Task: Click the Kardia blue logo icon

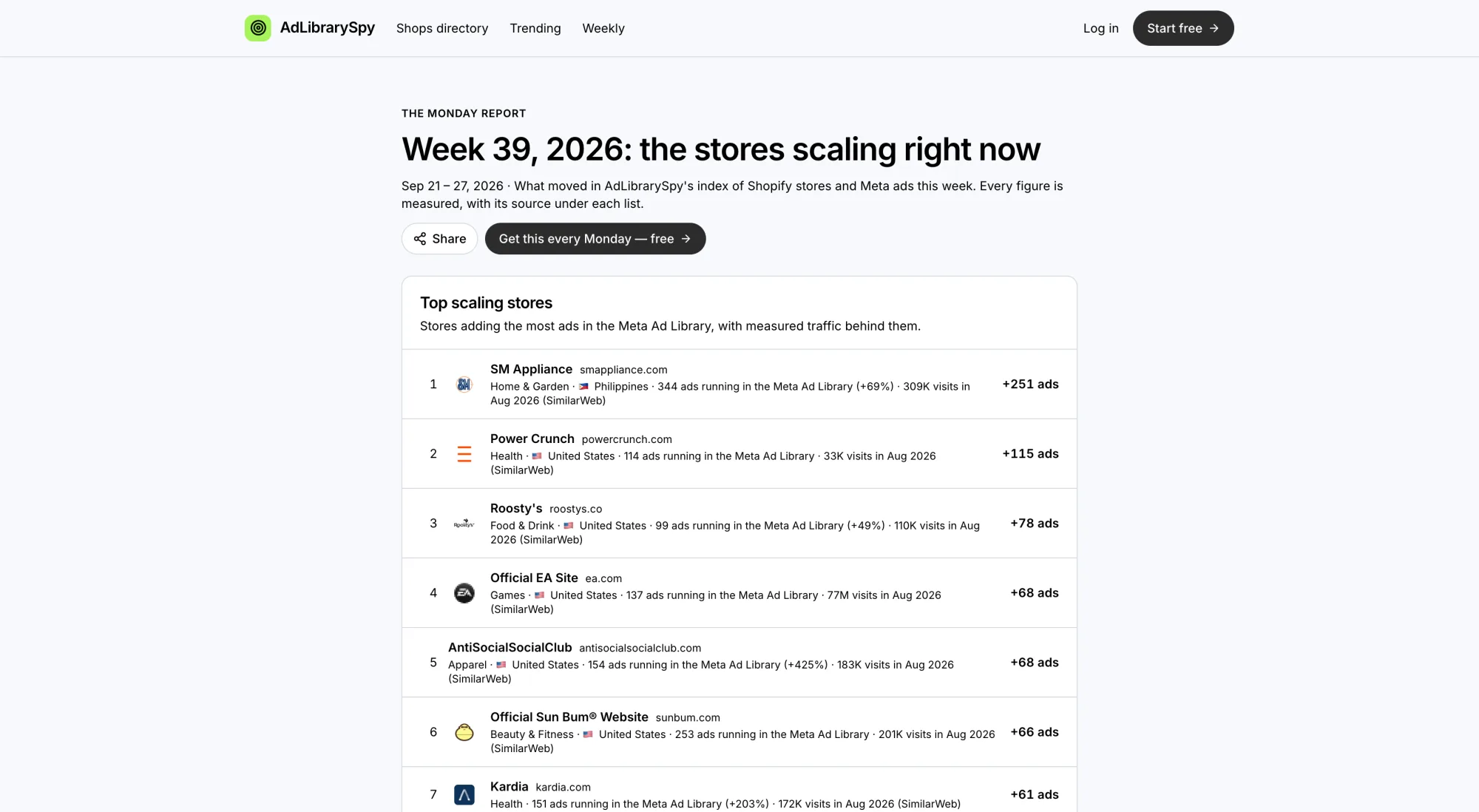Action: click(464, 795)
